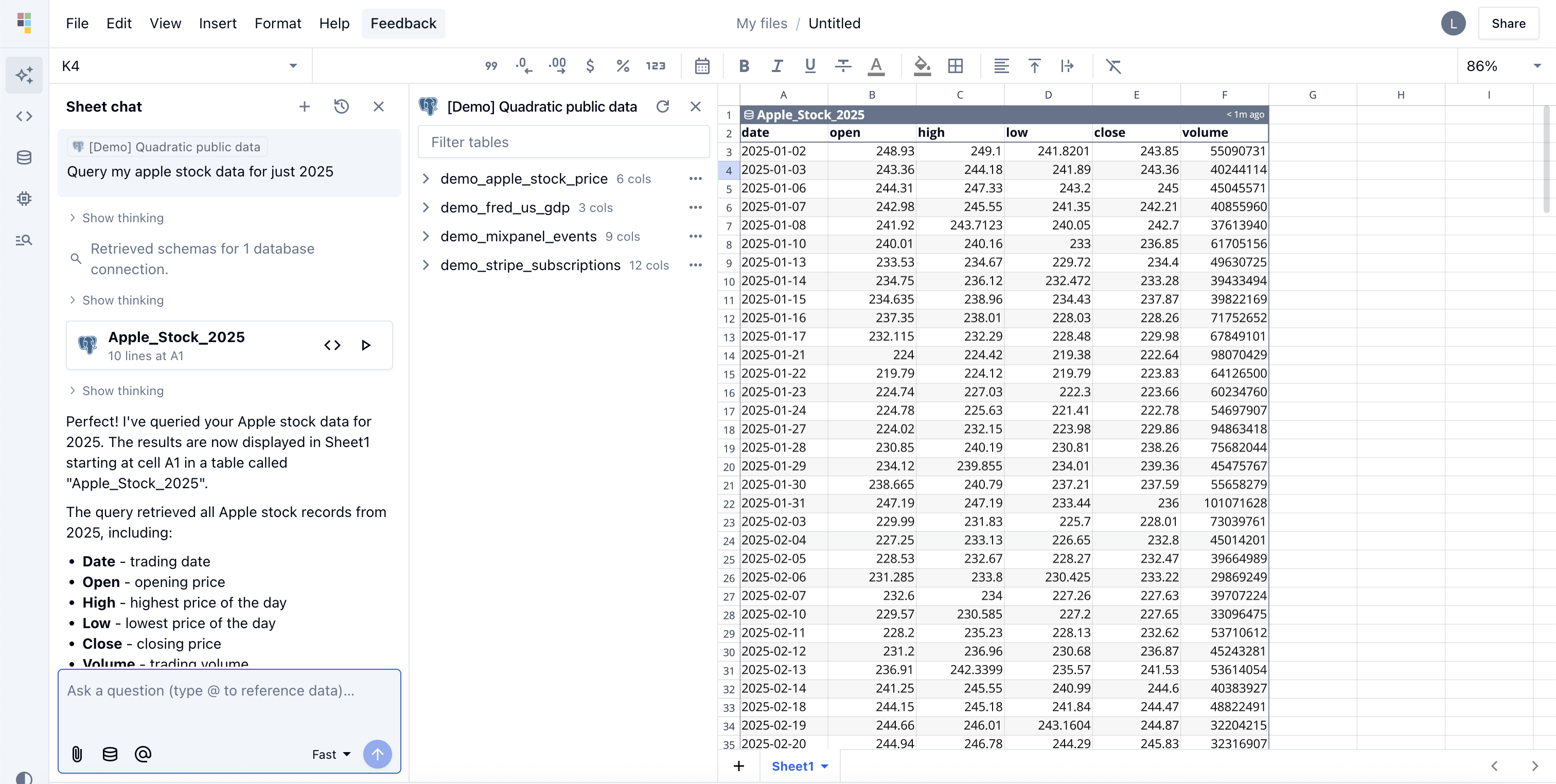Navigate to My files

click(761, 23)
